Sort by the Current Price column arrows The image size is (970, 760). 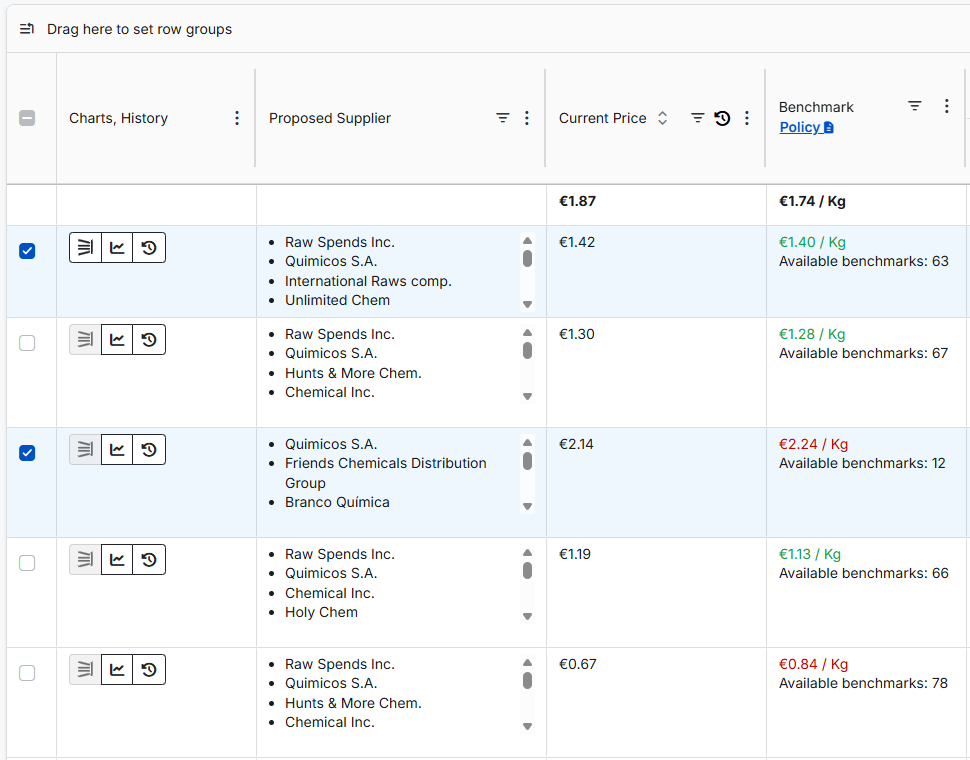click(x=662, y=118)
